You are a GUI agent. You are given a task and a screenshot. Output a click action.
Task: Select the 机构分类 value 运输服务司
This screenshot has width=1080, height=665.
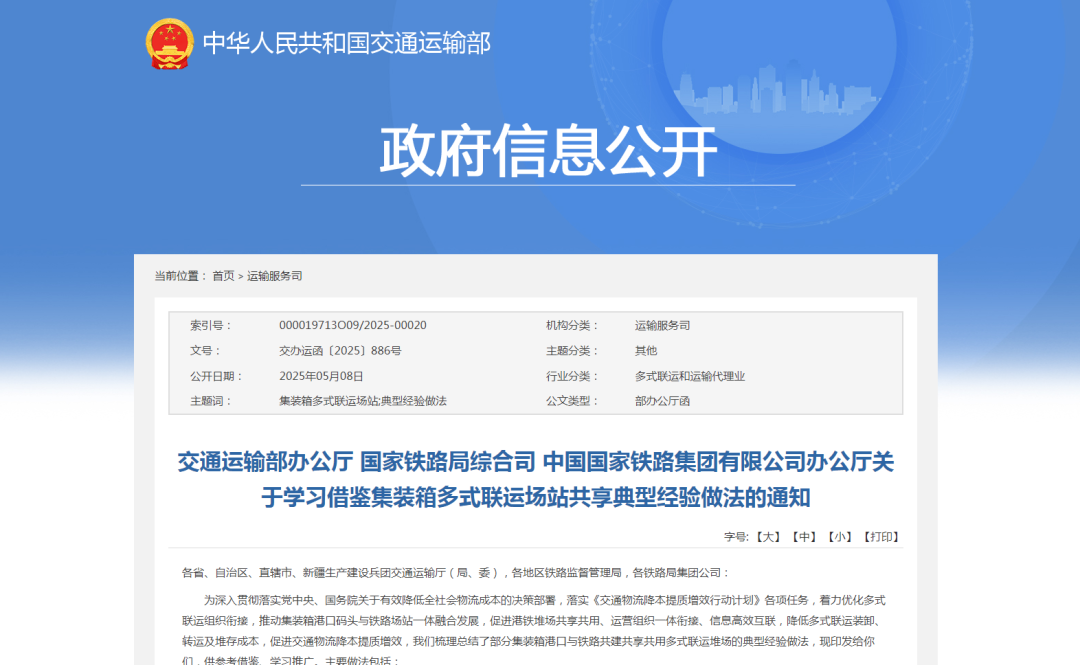pyautogui.click(x=662, y=325)
